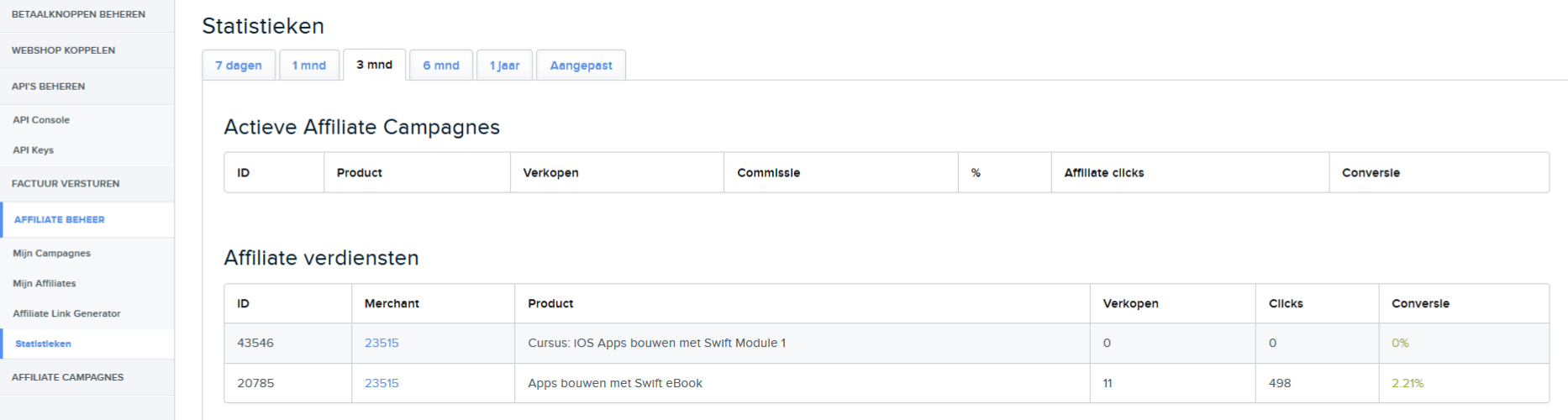Open the 6 mnd statistics tab

pos(441,66)
